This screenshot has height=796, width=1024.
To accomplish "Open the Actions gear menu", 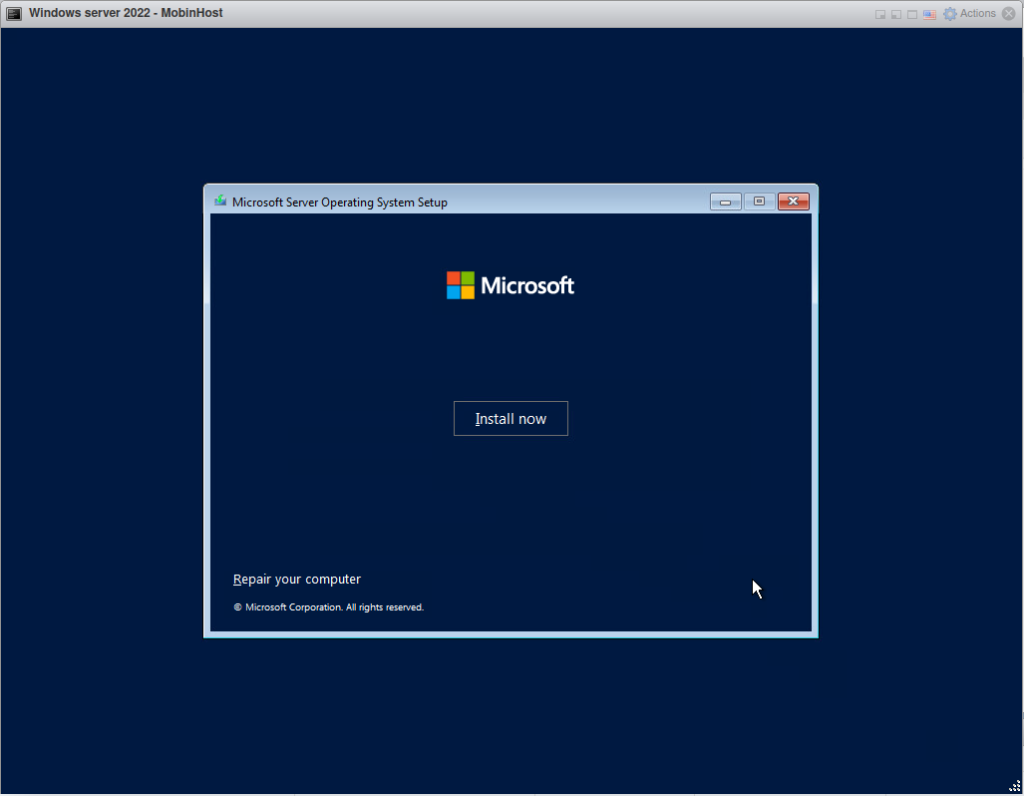I will (x=970, y=14).
